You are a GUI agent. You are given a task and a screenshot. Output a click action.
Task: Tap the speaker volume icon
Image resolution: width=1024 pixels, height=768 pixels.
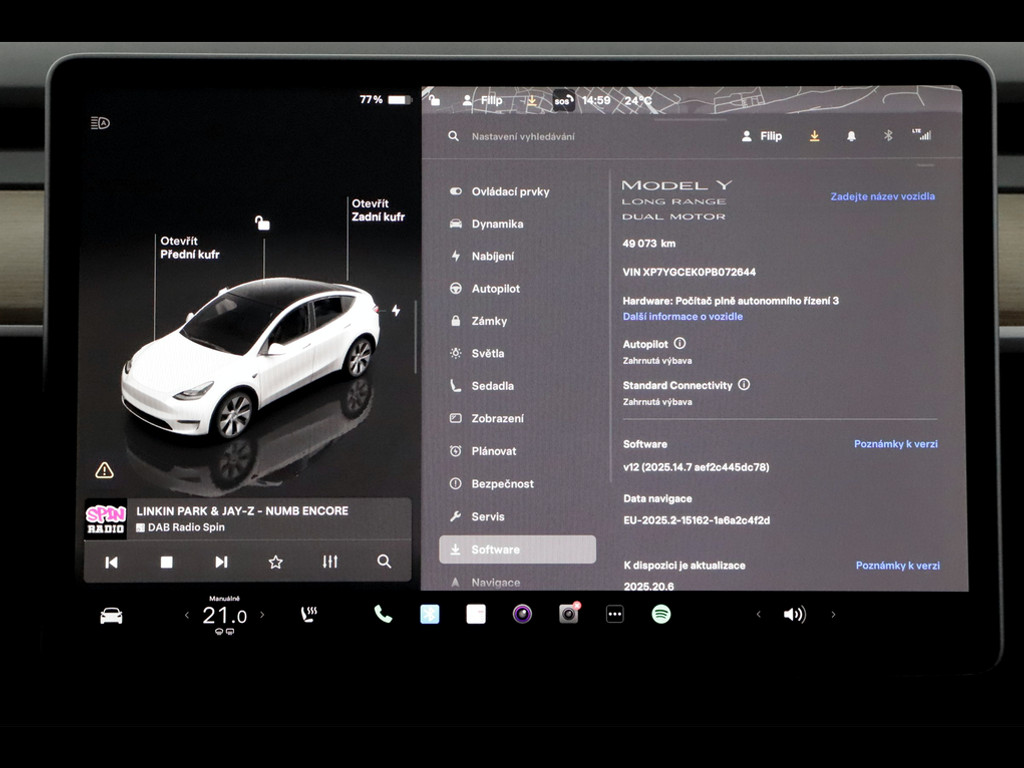point(795,615)
